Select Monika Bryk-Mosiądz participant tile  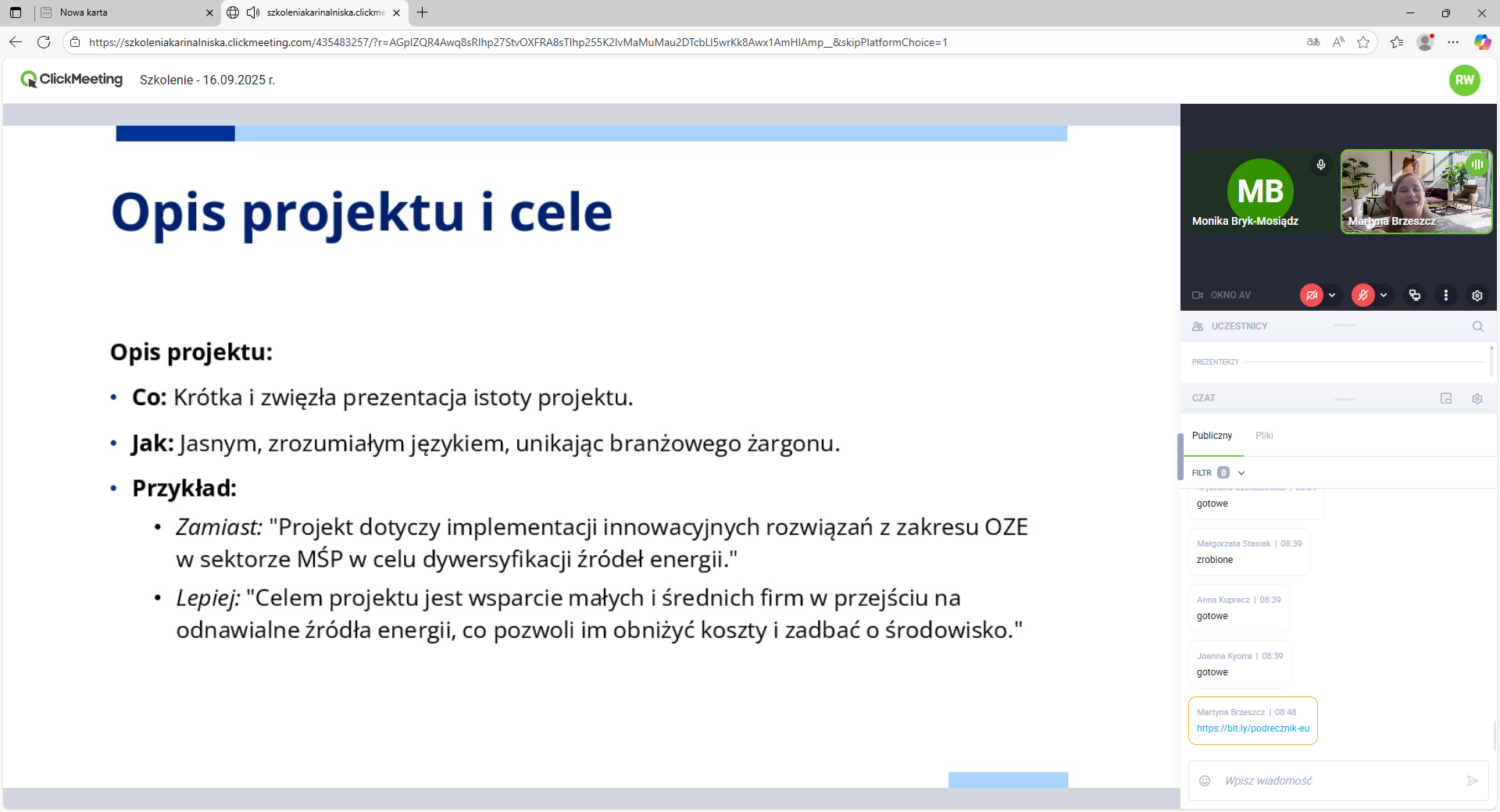pos(1260,191)
